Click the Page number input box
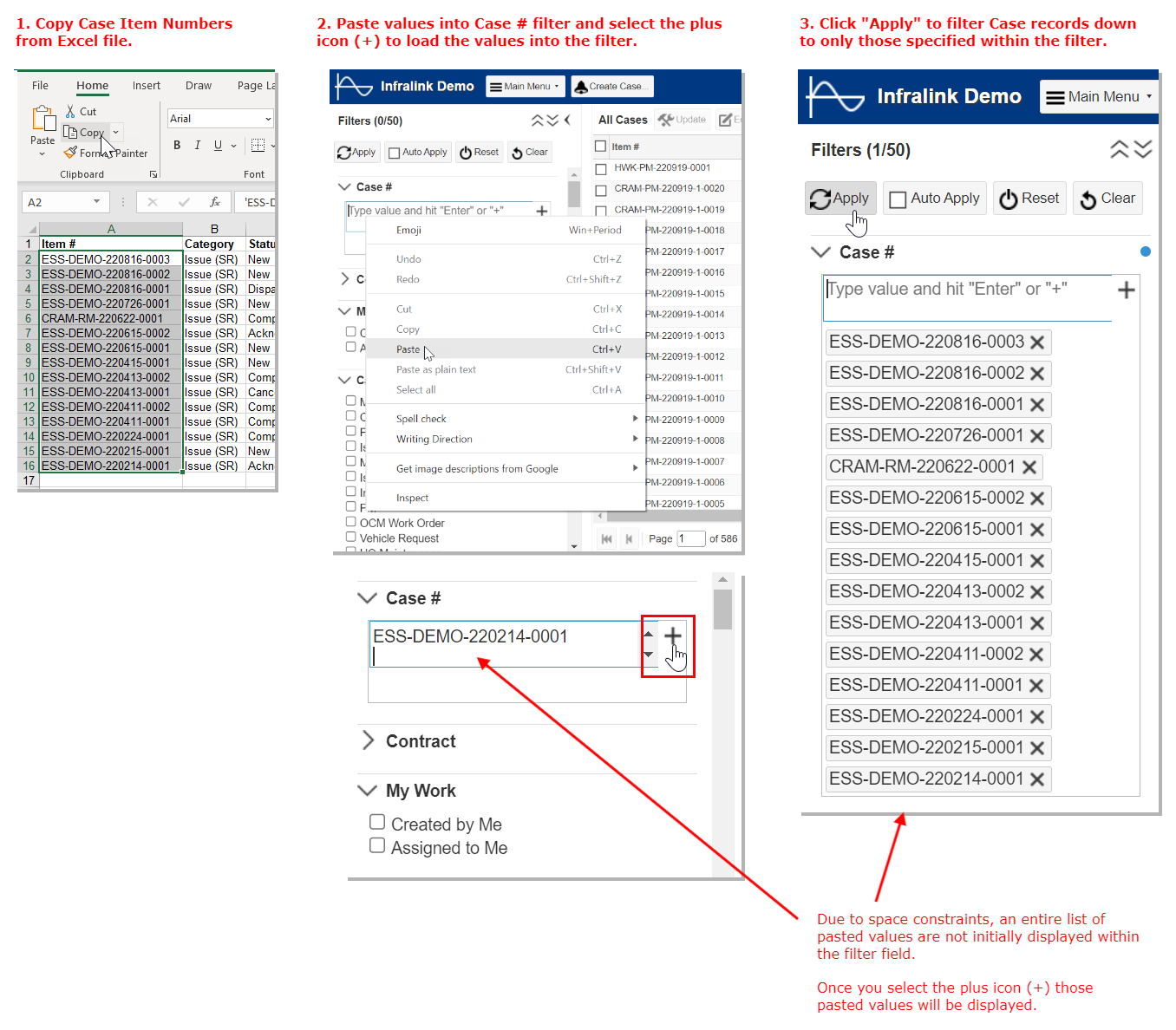This screenshot has height=1030, width=1176. pos(690,538)
